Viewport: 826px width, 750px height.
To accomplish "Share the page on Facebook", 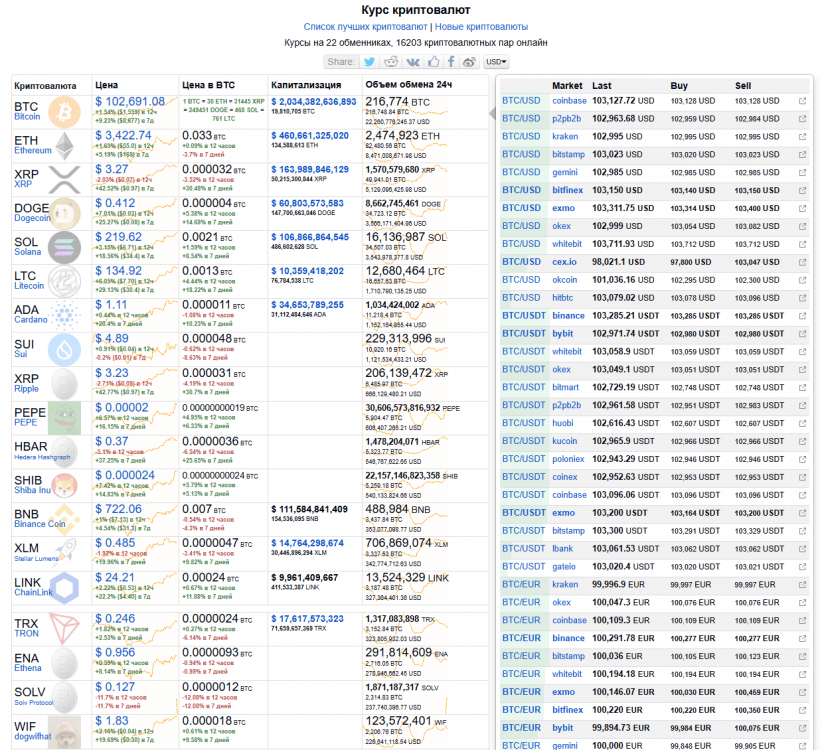I will (x=451, y=62).
